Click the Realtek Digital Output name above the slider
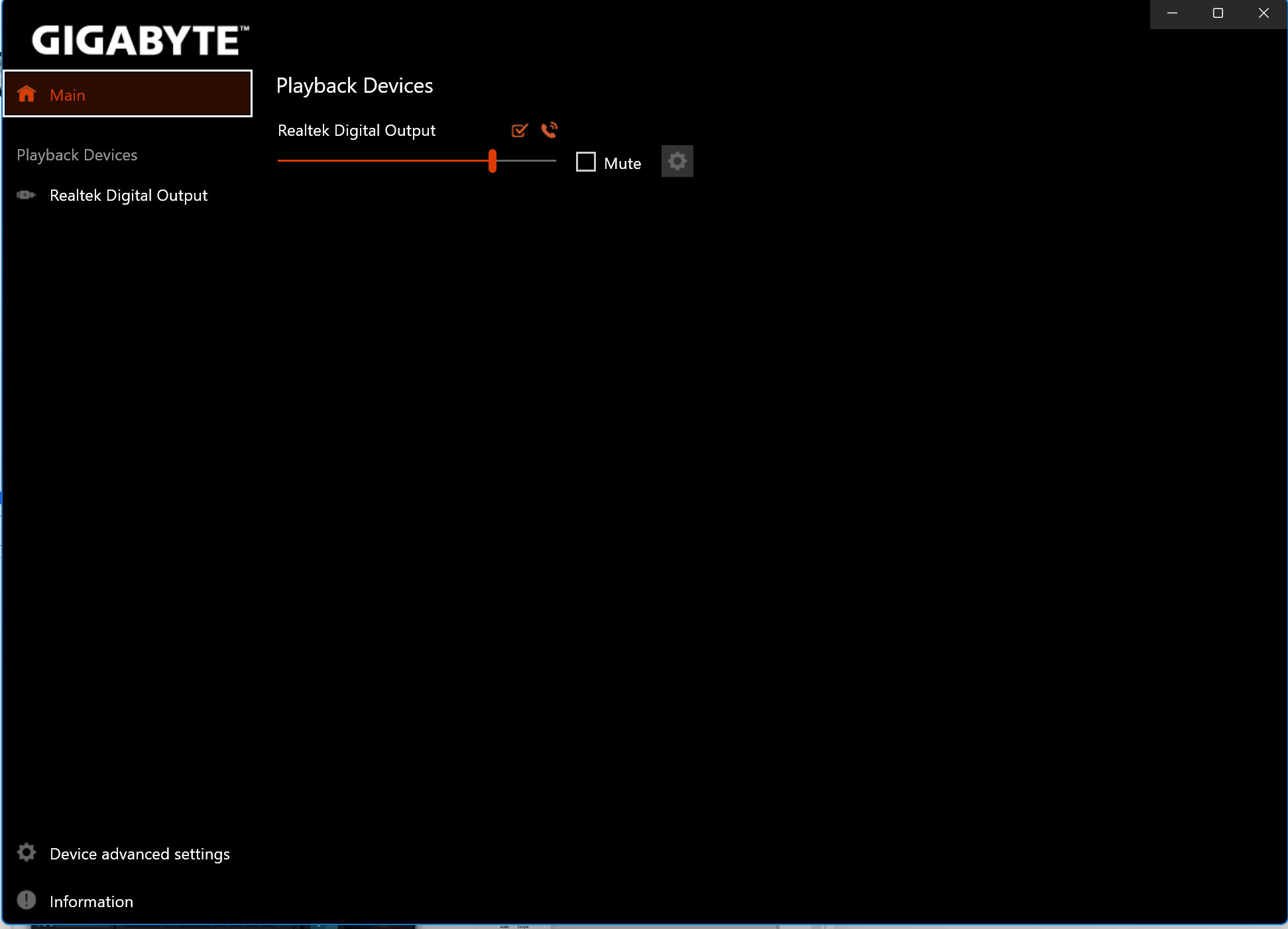Screen dimensions: 1288x929 coord(357,131)
